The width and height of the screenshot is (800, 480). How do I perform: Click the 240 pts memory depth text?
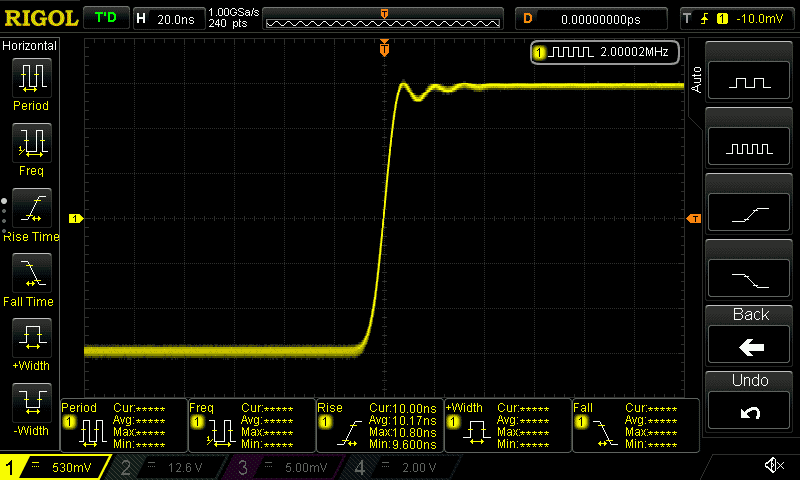pyautogui.click(x=228, y=23)
